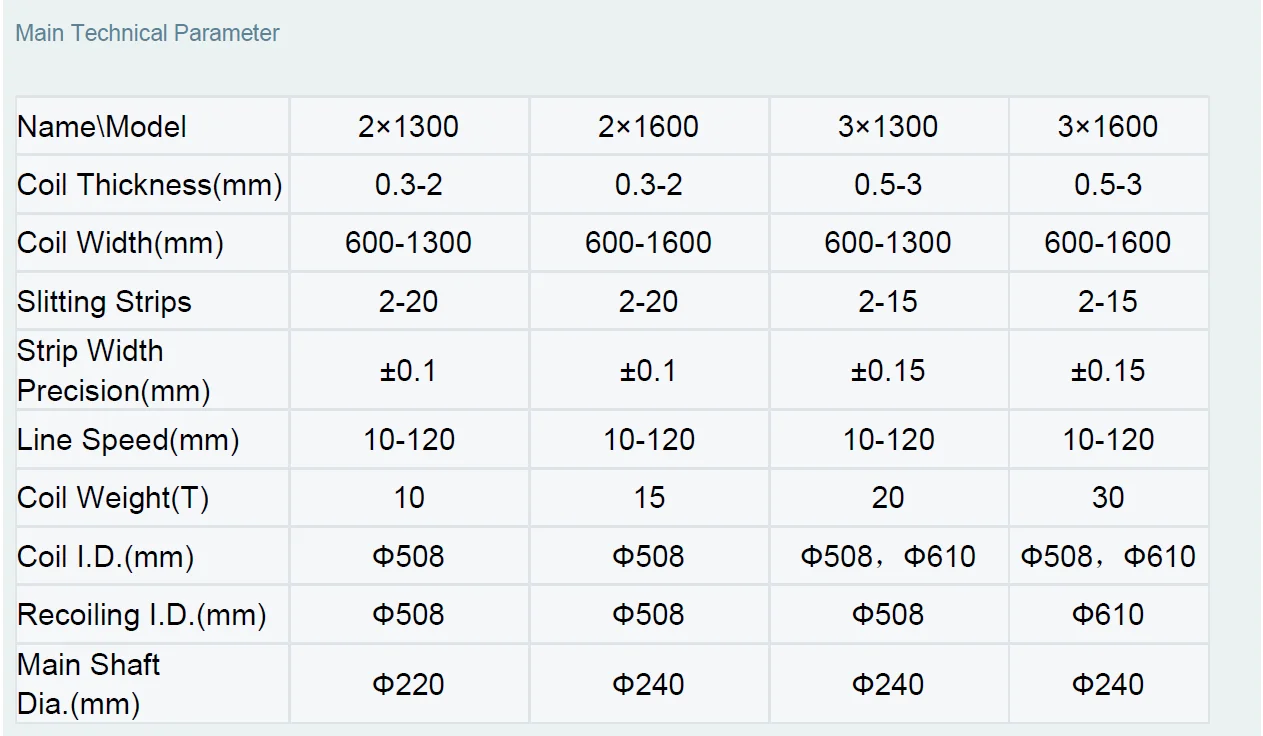Viewport: 1263px width, 736px height.
Task: Click the Line Speed(mm) row label
Action: 128,440
